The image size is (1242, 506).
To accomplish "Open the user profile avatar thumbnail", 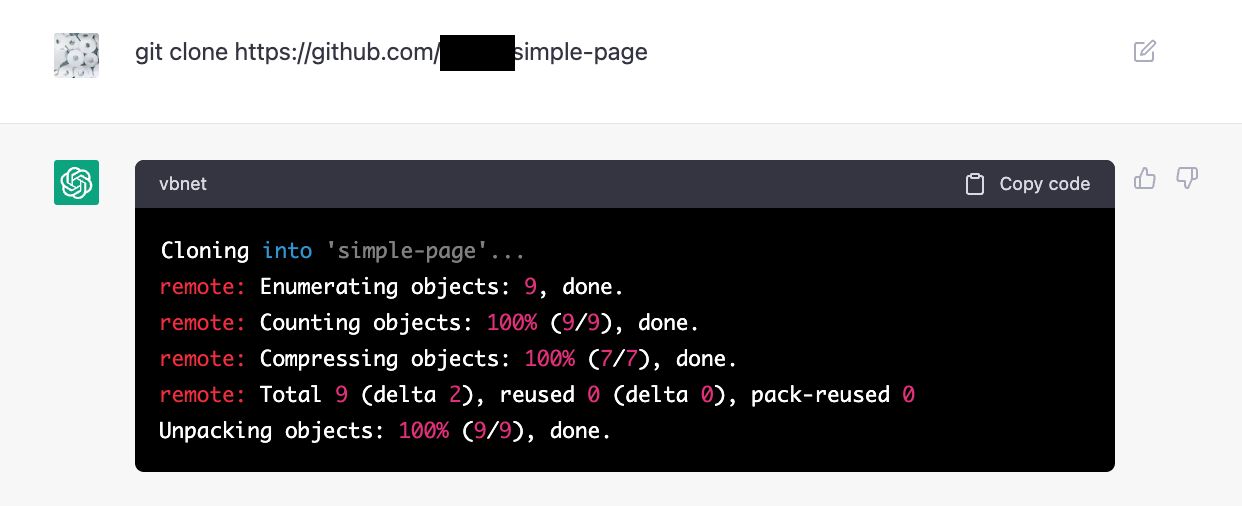I will [x=76, y=55].
